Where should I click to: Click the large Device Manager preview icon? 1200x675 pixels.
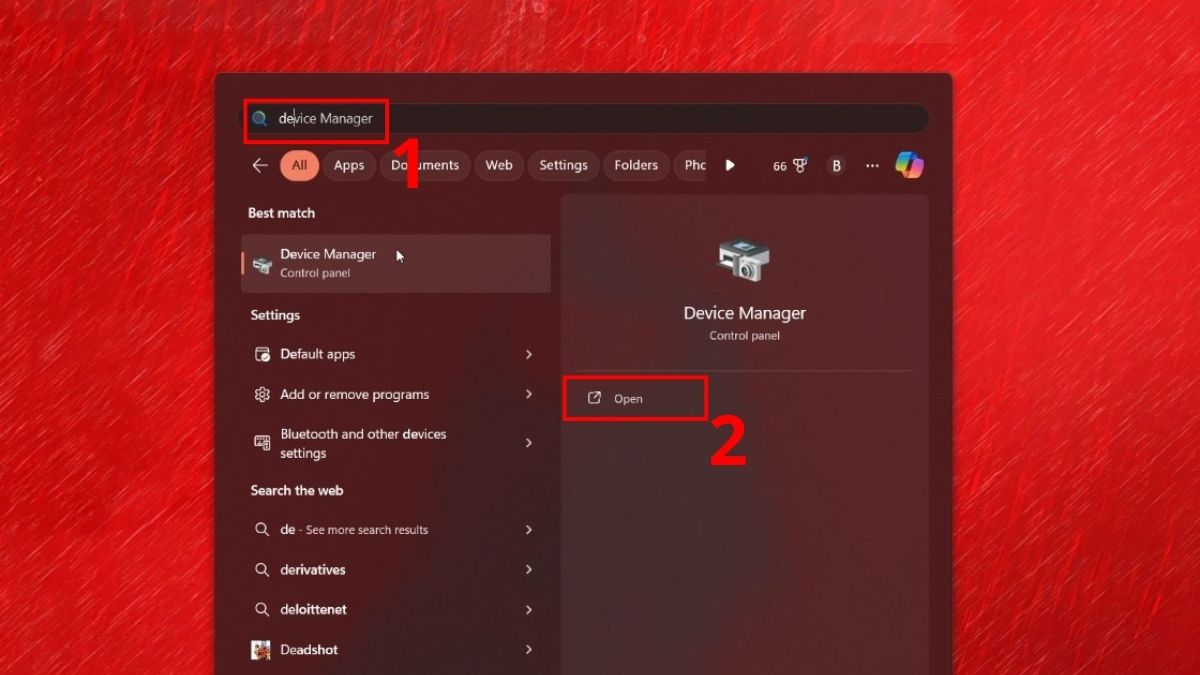tap(744, 261)
